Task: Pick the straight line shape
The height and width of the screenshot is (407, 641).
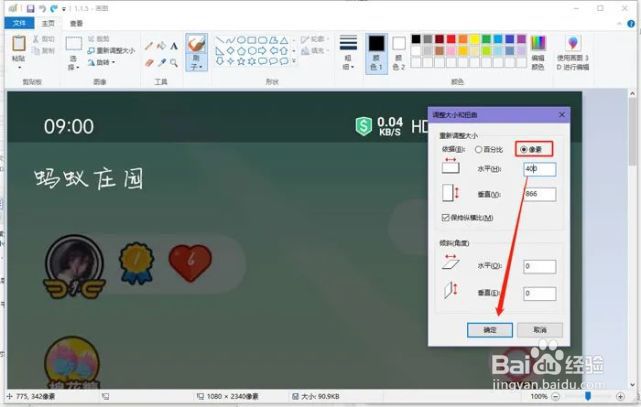Action: point(220,40)
